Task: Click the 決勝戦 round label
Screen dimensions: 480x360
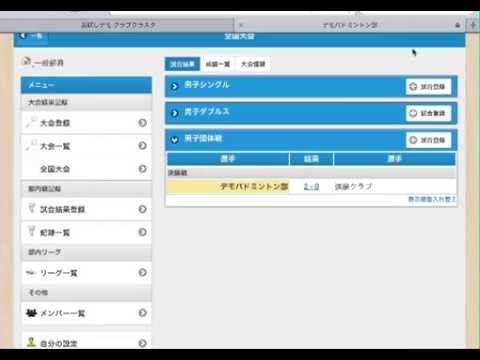Action: pyautogui.click(x=177, y=173)
